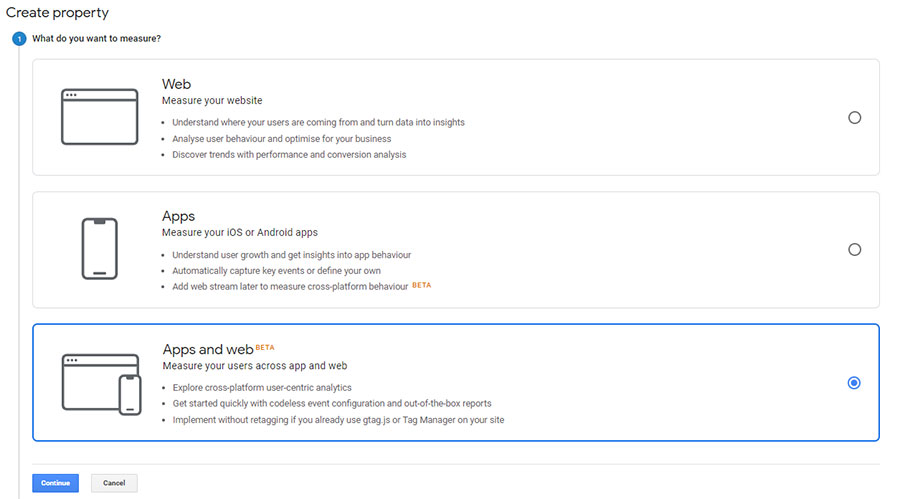Click the browser window icon for Web
The height and width of the screenshot is (499, 900).
tap(99, 117)
